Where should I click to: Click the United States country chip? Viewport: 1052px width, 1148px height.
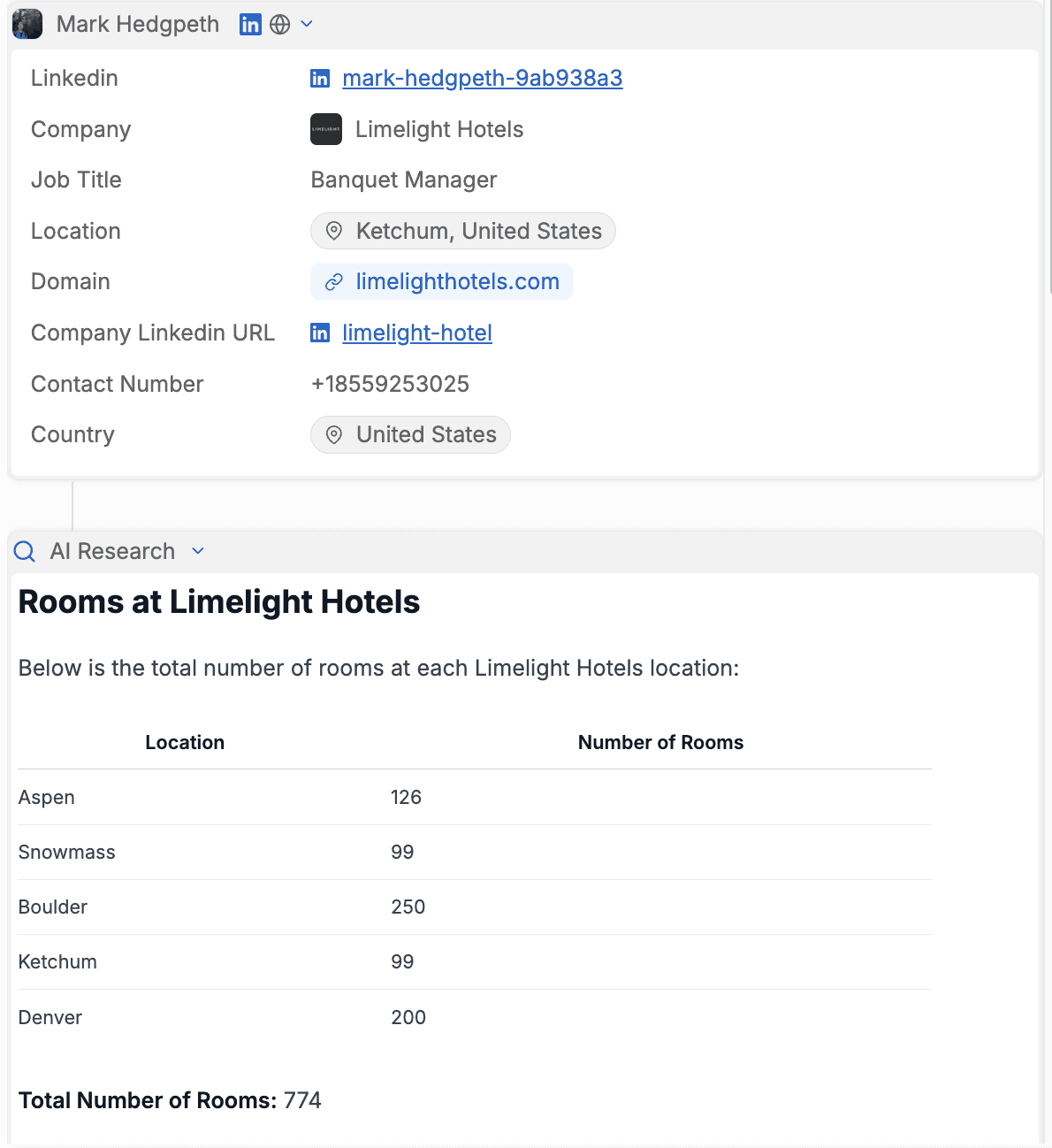tap(410, 435)
